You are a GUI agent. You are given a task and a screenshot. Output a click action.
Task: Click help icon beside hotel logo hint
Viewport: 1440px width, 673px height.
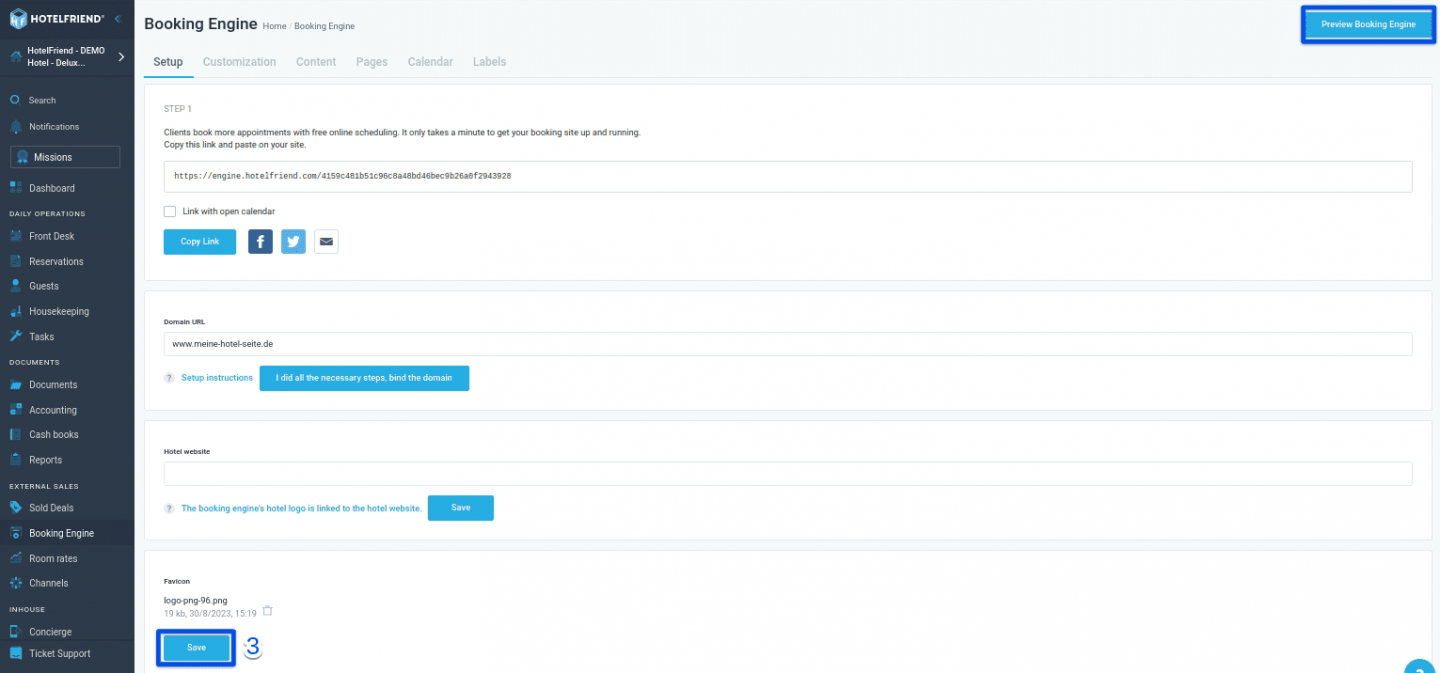pos(169,508)
